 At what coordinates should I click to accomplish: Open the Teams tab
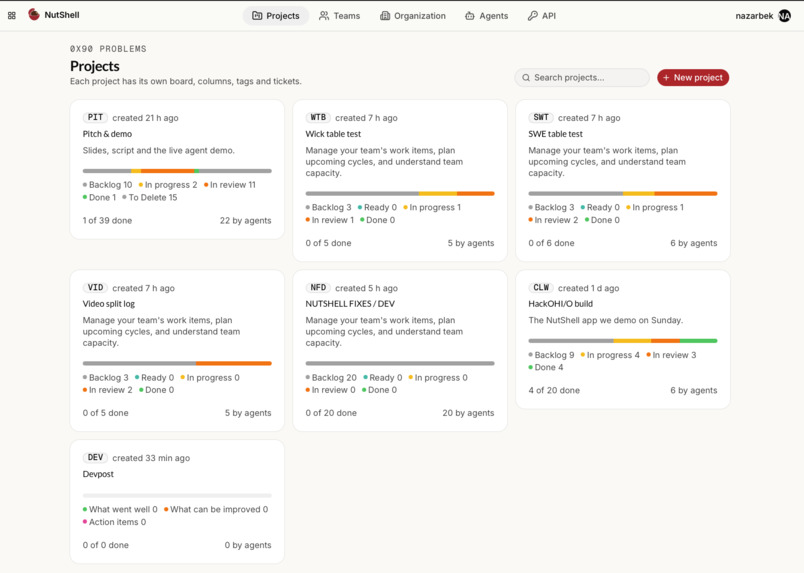point(339,16)
